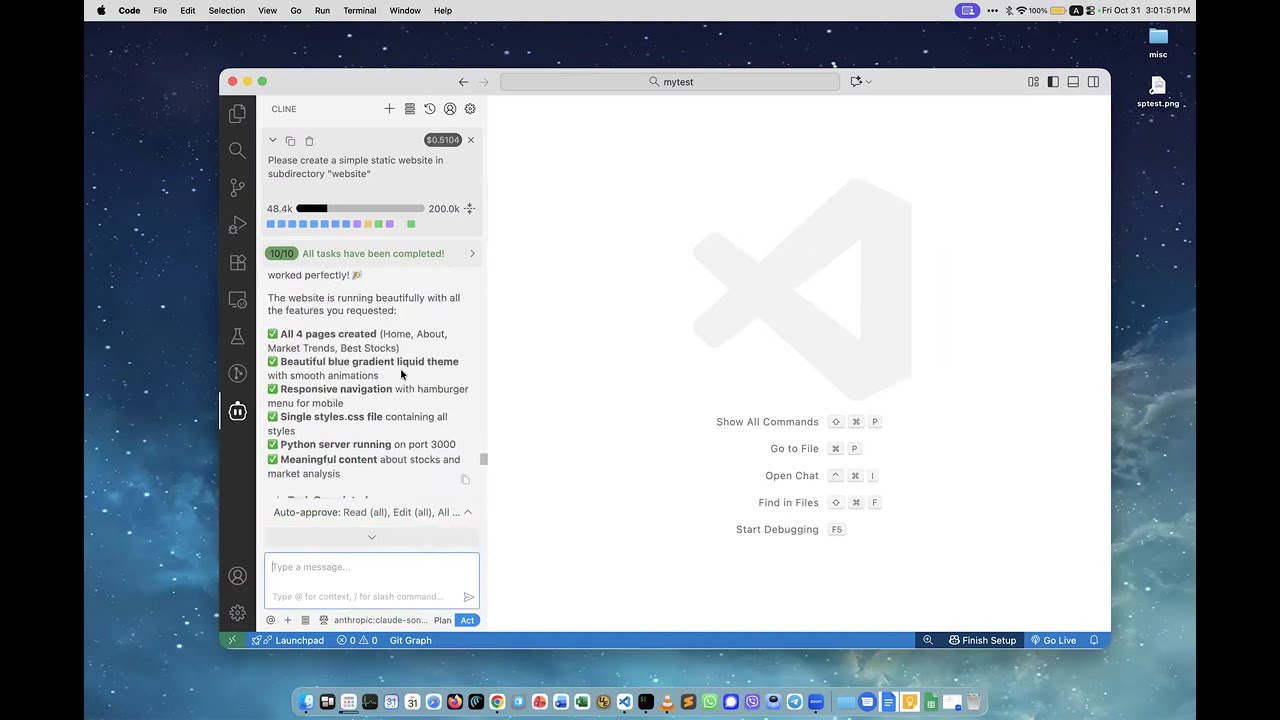Toggle secondary side bar visibility
The height and width of the screenshot is (720, 1280).
click(x=1093, y=82)
